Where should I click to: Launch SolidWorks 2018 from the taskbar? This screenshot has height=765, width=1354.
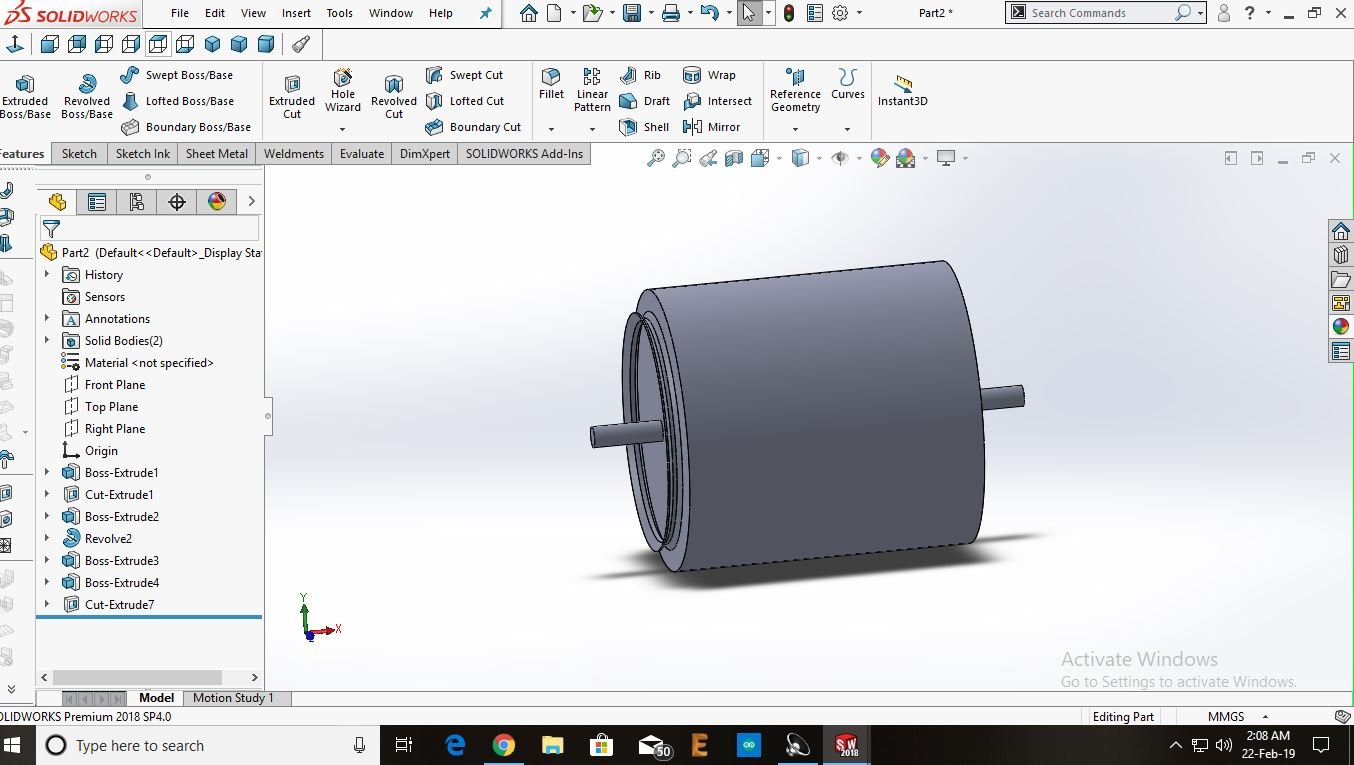[x=846, y=745]
